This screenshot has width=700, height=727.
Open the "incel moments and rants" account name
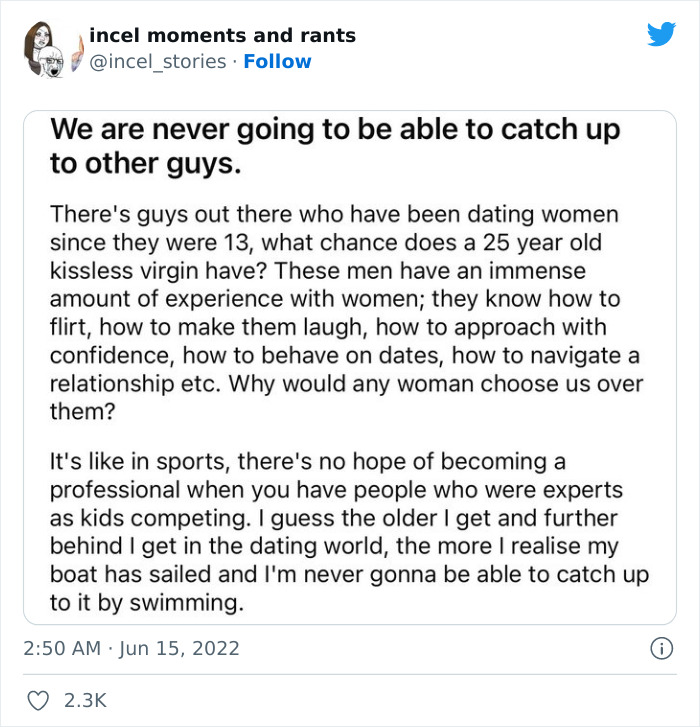[222, 36]
